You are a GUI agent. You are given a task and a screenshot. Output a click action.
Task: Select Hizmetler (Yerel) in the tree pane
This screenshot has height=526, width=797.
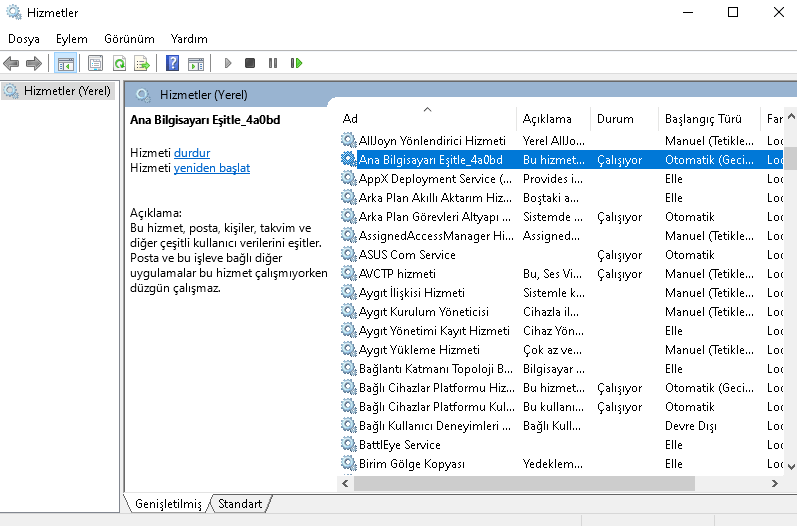tap(57, 91)
